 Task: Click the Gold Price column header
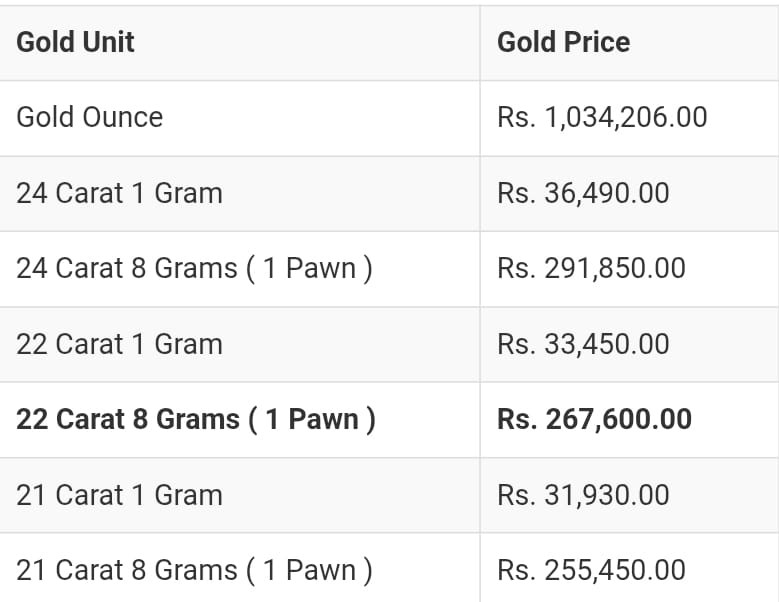pyautogui.click(x=563, y=42)
